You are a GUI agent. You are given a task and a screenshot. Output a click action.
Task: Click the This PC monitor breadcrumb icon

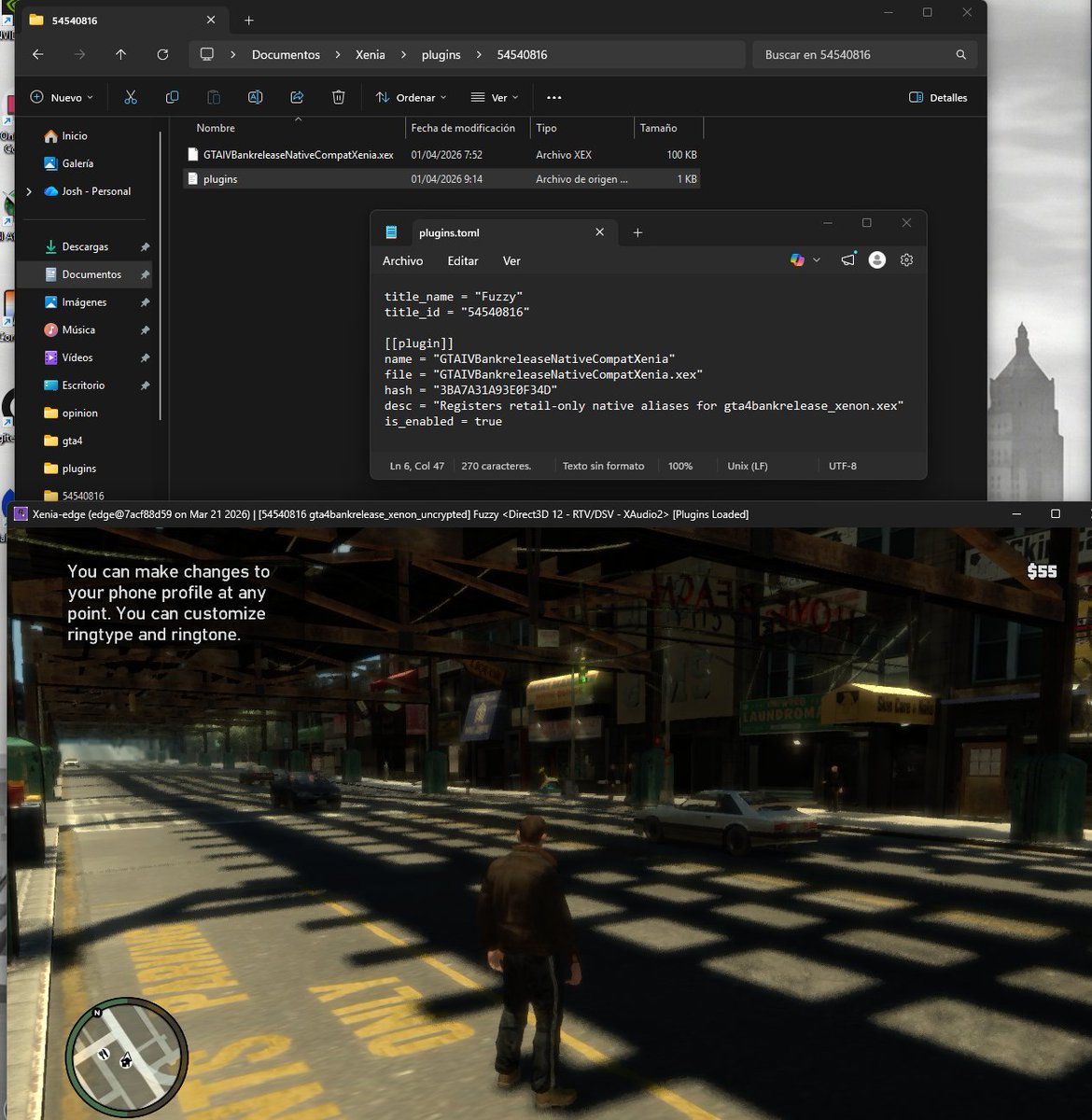207,54
